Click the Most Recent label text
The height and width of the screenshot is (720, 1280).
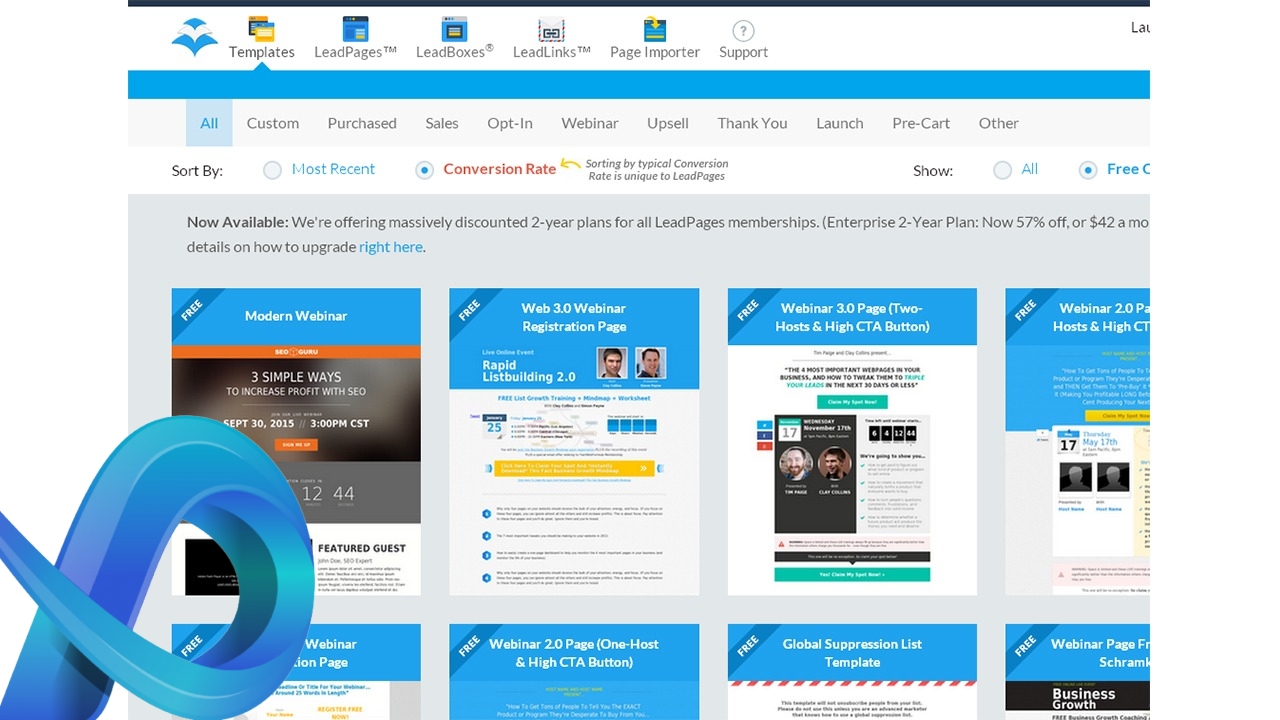pyautogui.click(x=333, y=169)
